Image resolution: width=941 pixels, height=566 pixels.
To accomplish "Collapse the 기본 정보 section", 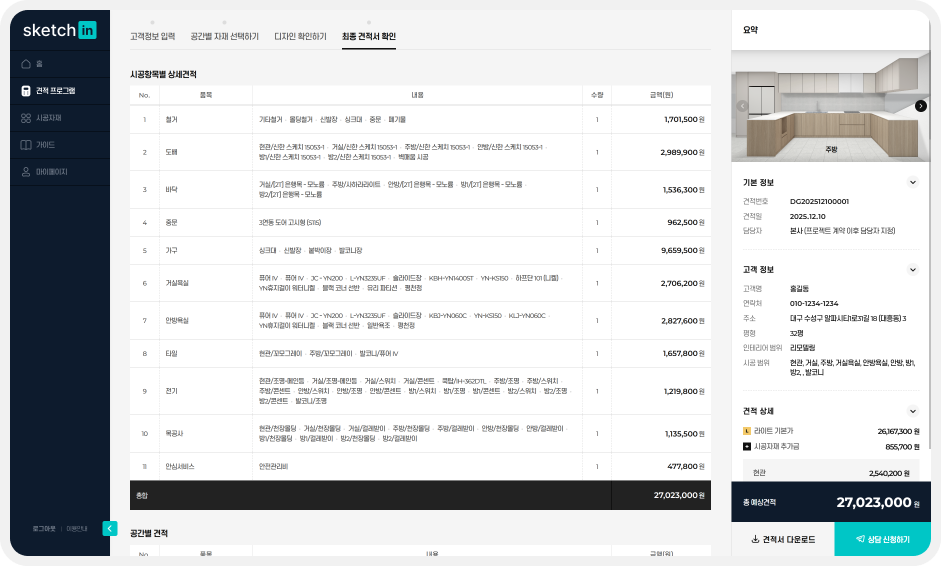I will [912, 182].
